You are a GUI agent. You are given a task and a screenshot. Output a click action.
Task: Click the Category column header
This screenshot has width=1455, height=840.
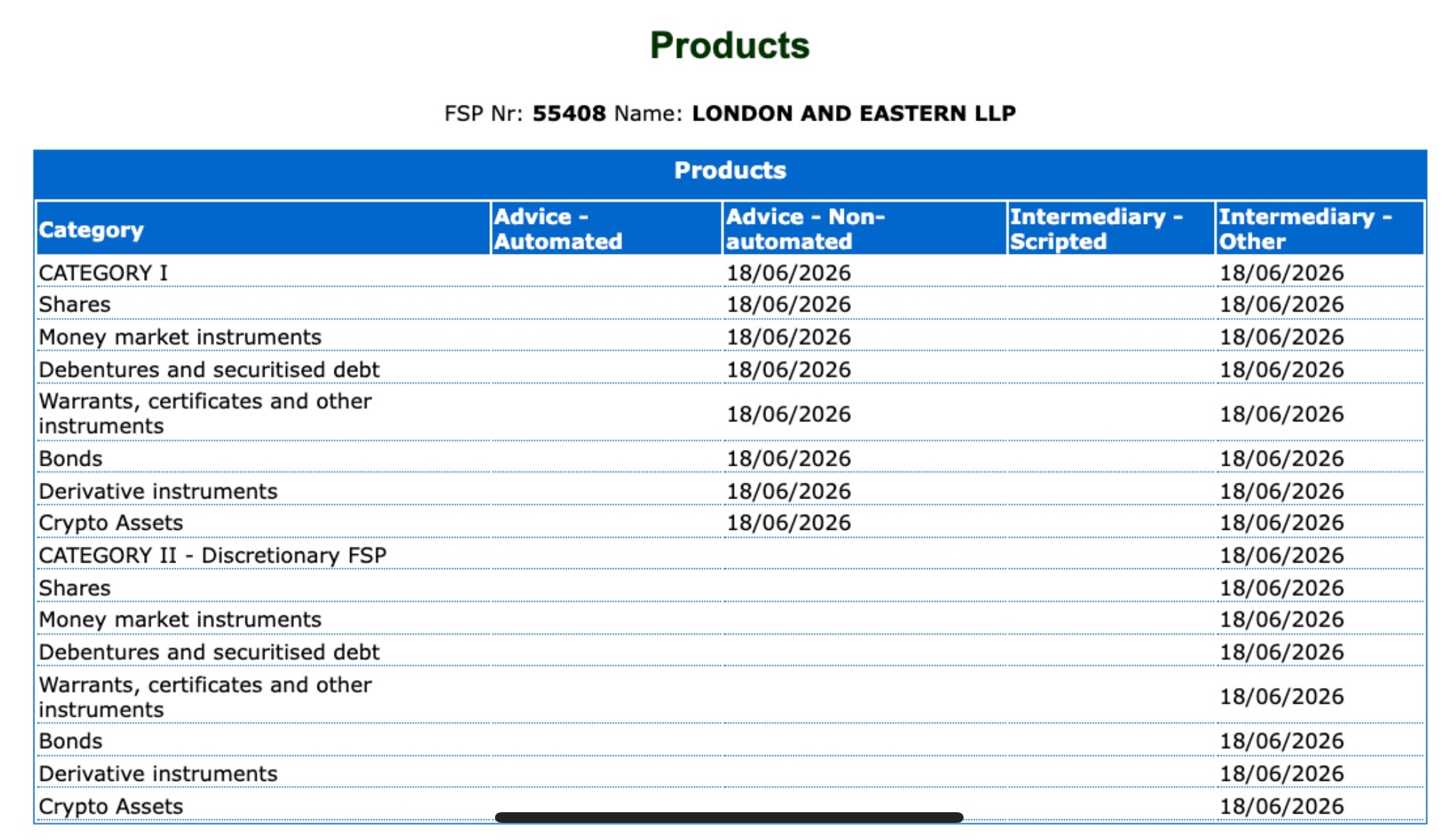click(x=262, y=229)
